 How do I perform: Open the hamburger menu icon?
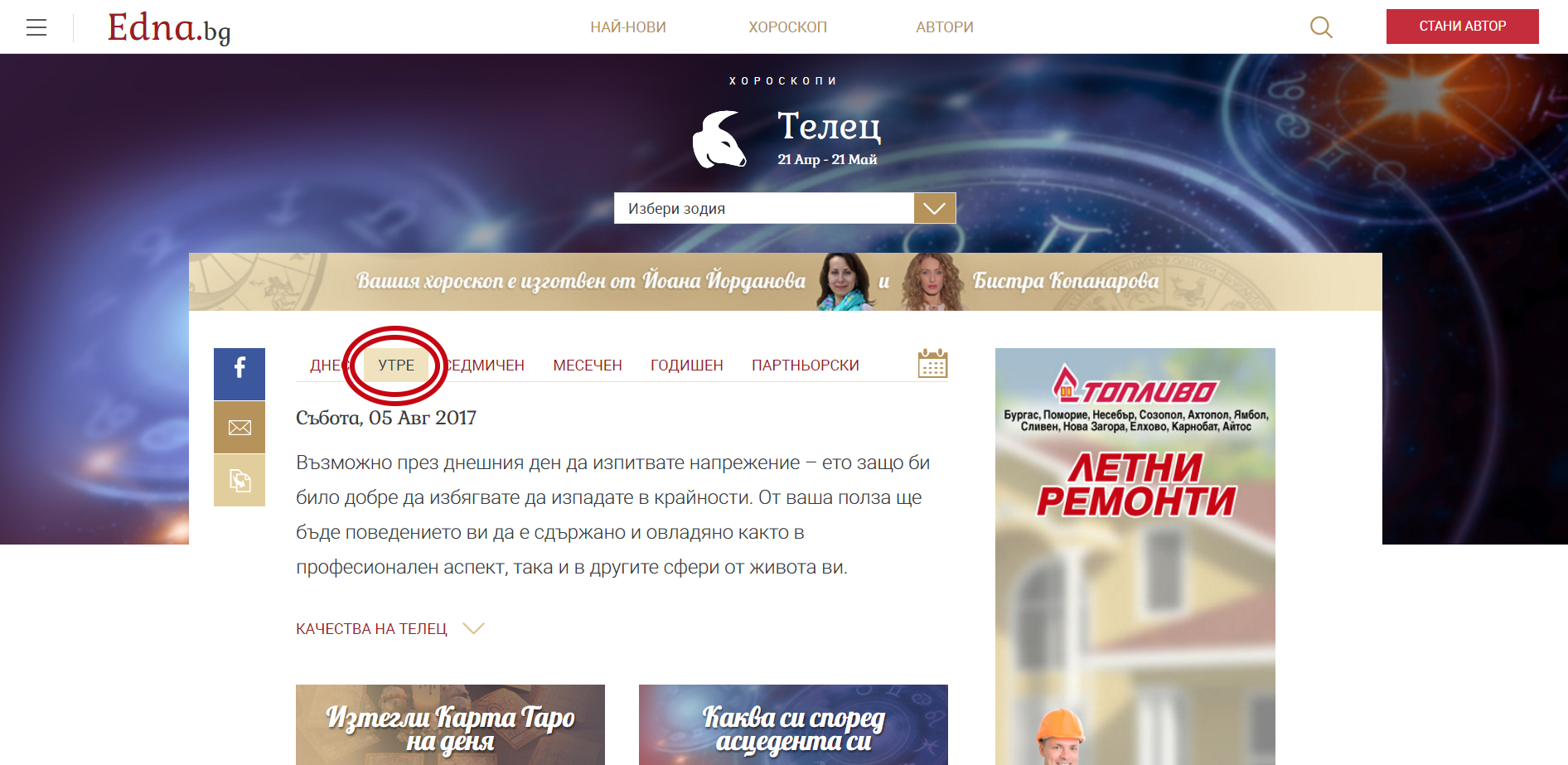coord(36,27)
